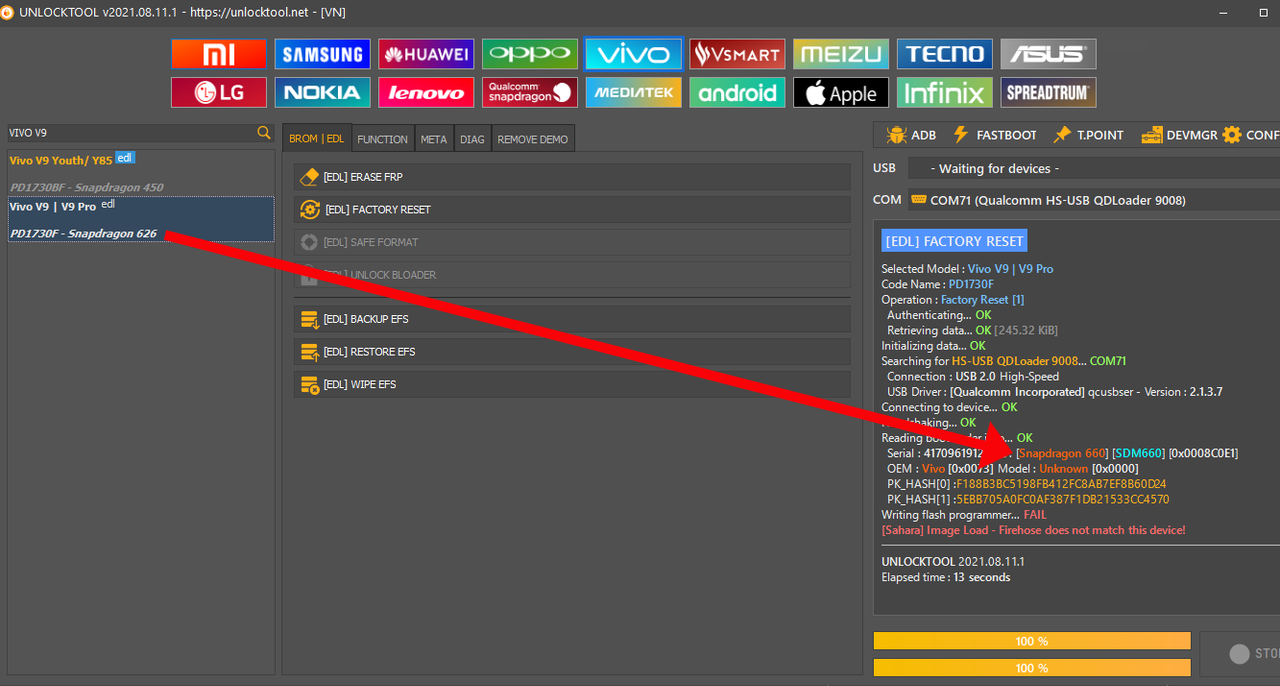Click 'UNLOCKTOOL 2021.08.11.1' log footer text
Viewport: 1280px width, 686px height.
point(953,562)
